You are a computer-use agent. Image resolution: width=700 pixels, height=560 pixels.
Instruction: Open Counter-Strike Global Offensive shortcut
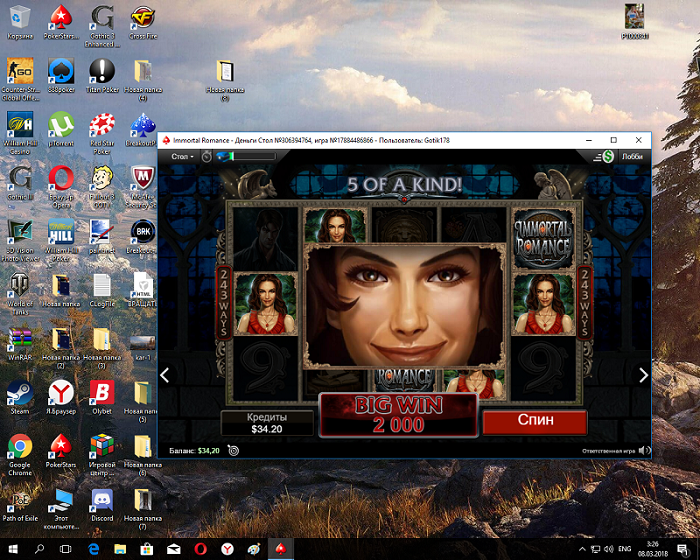point(20,79)
